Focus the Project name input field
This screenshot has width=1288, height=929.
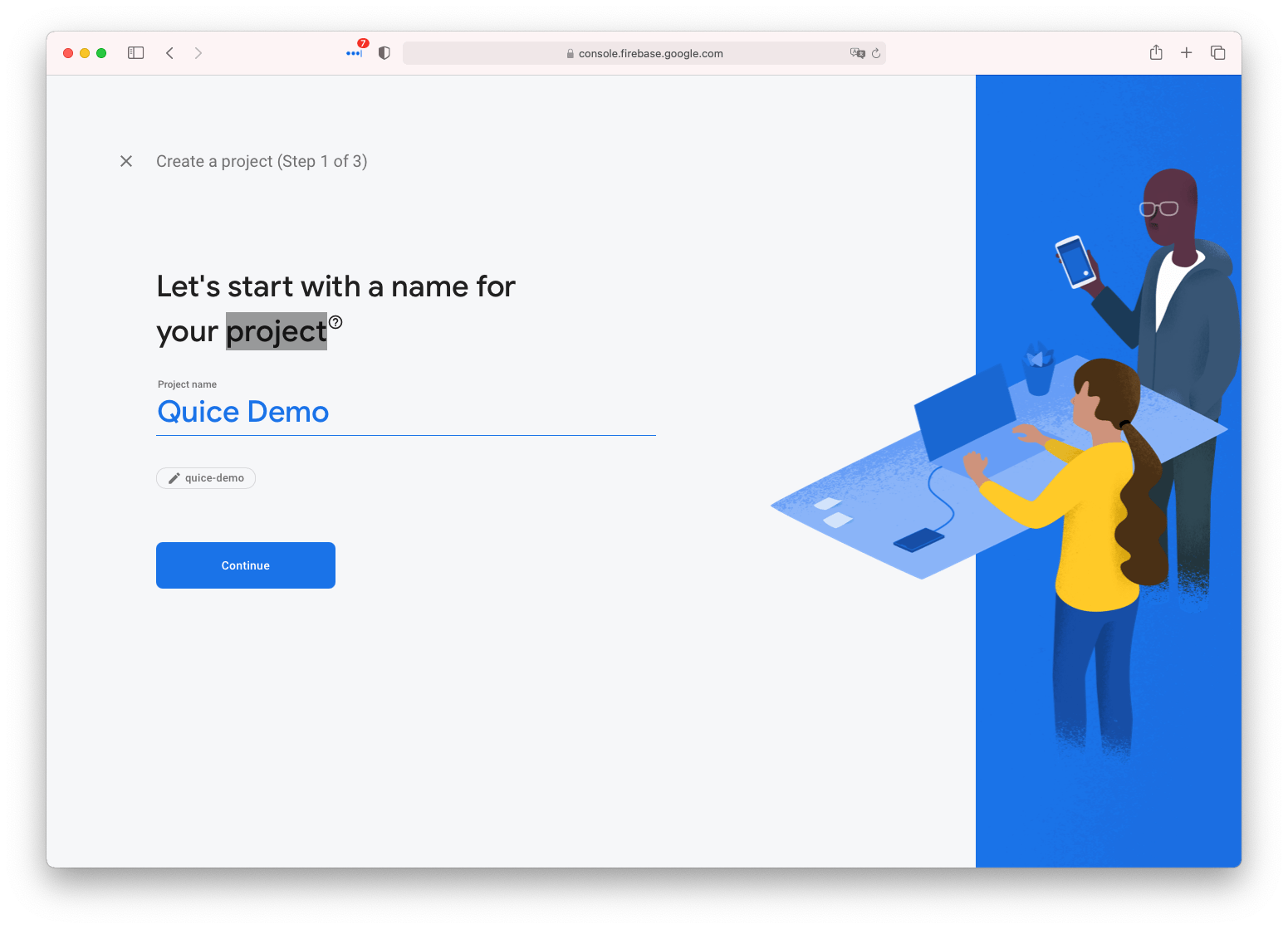pos(406,412)
